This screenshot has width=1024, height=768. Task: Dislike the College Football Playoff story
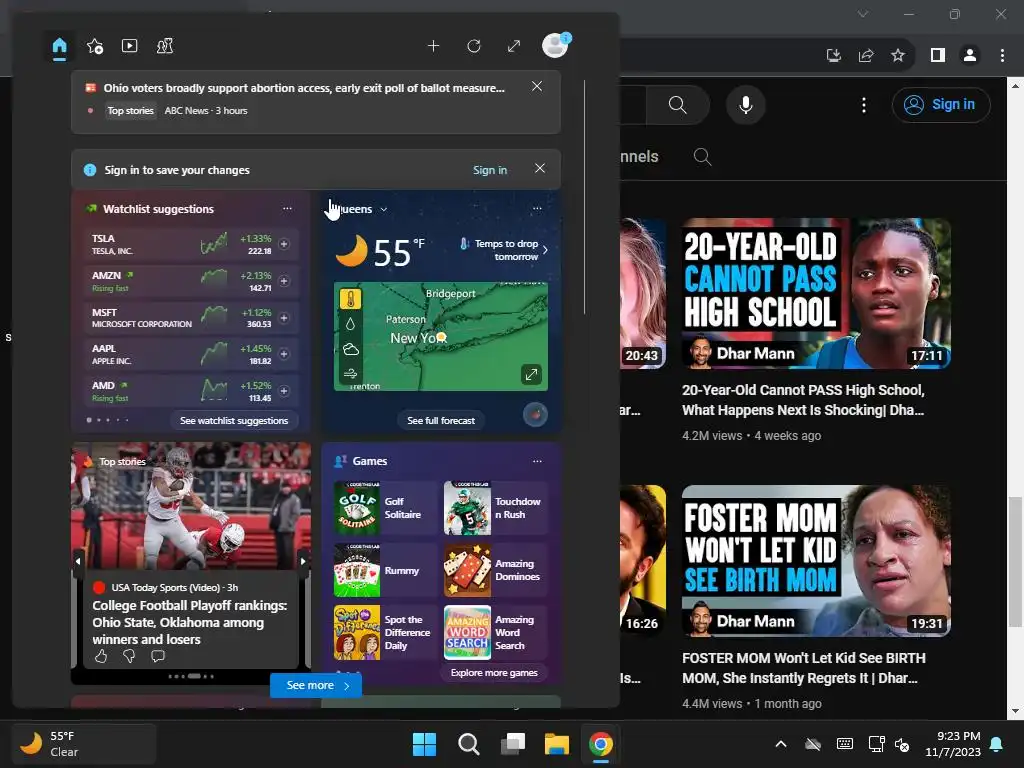click(x=129, y=656)
